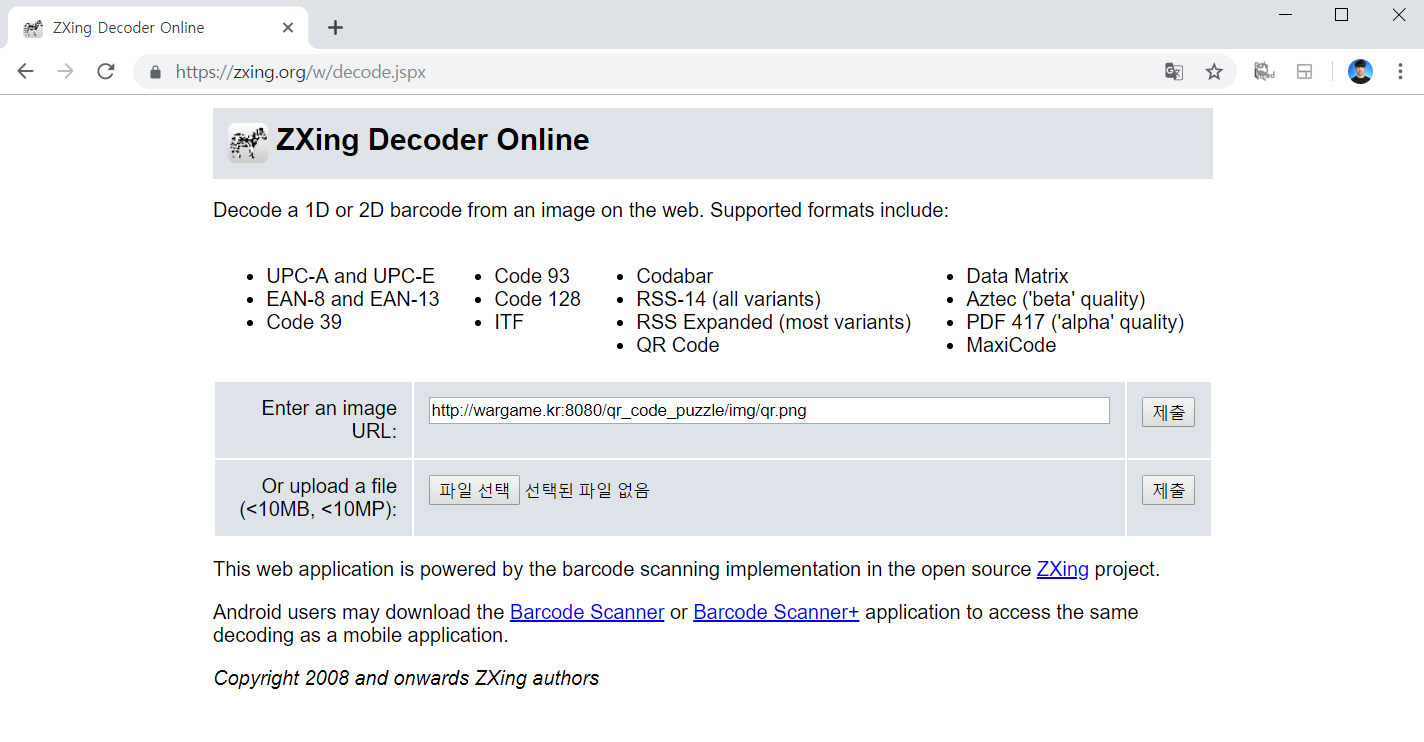Screen dimensions: 1424x742
Task: Click the padlock site security icon
Action: (154, 72)
